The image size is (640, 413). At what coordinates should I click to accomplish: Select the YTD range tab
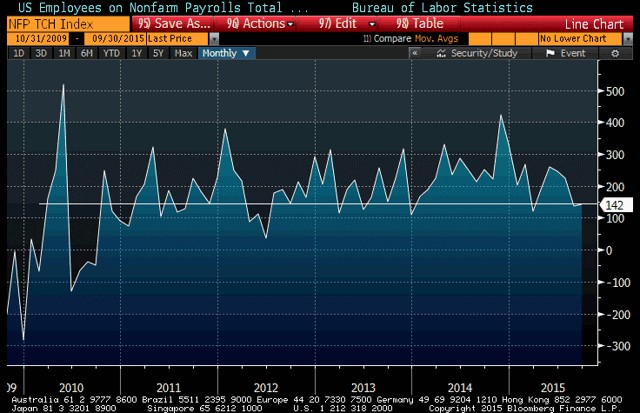111,53
